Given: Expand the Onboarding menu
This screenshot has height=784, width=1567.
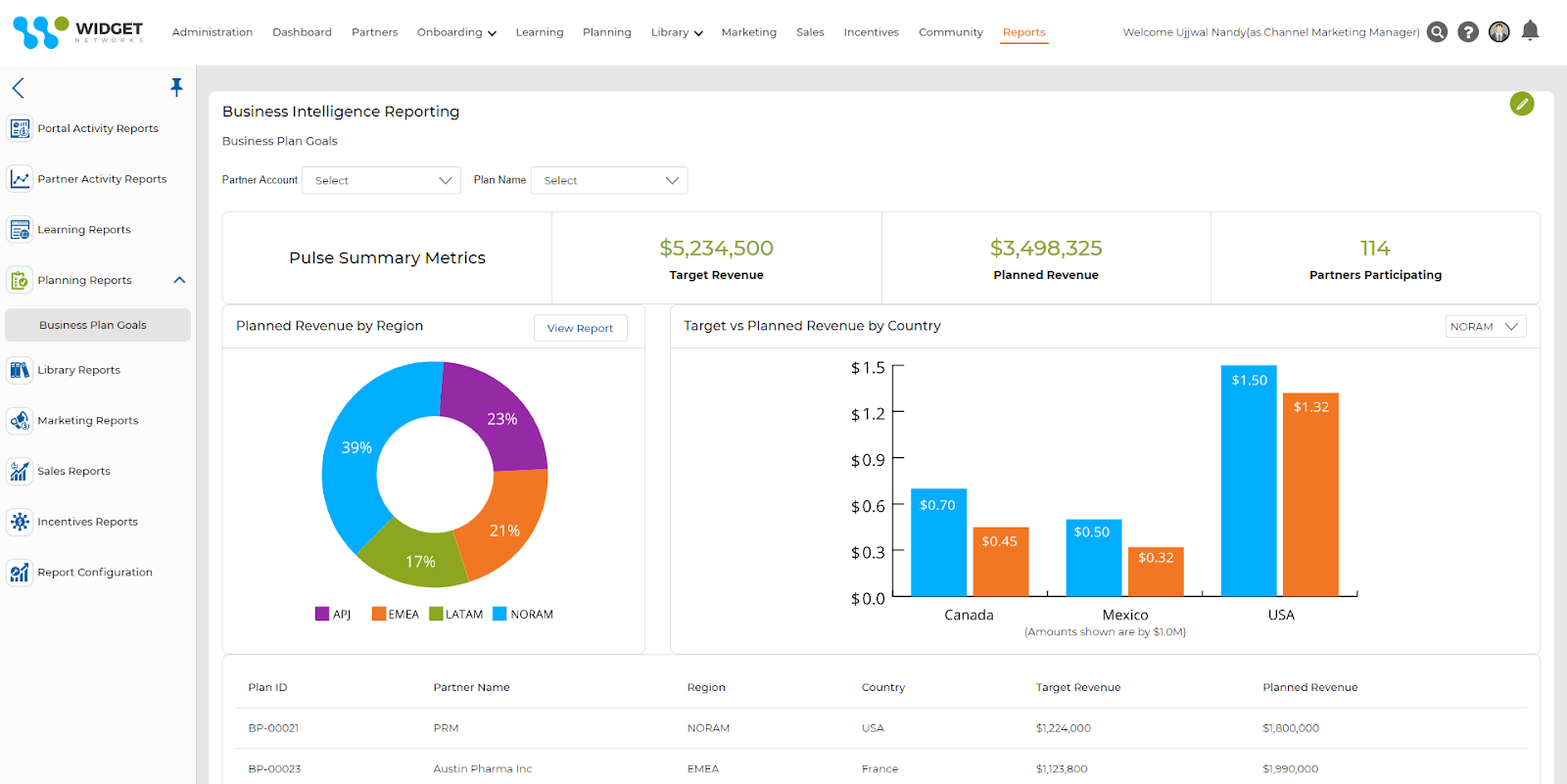Looking at the screenshot, I should pos(456,32).
